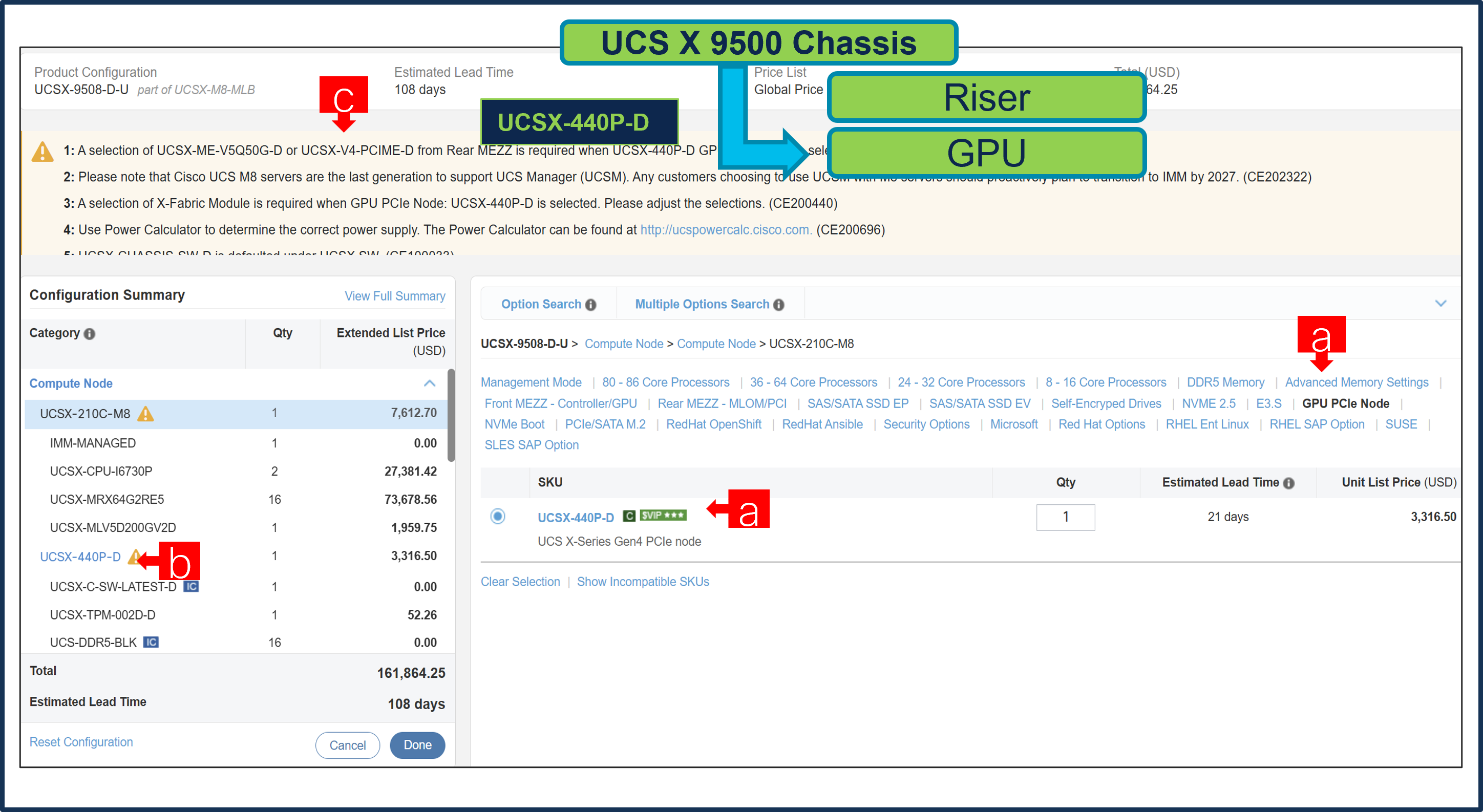Click the first Compute Node breadcrumb link
The height and width of the screenshot is (812, 1483).
pyautogui.click(x=624, y=344)
